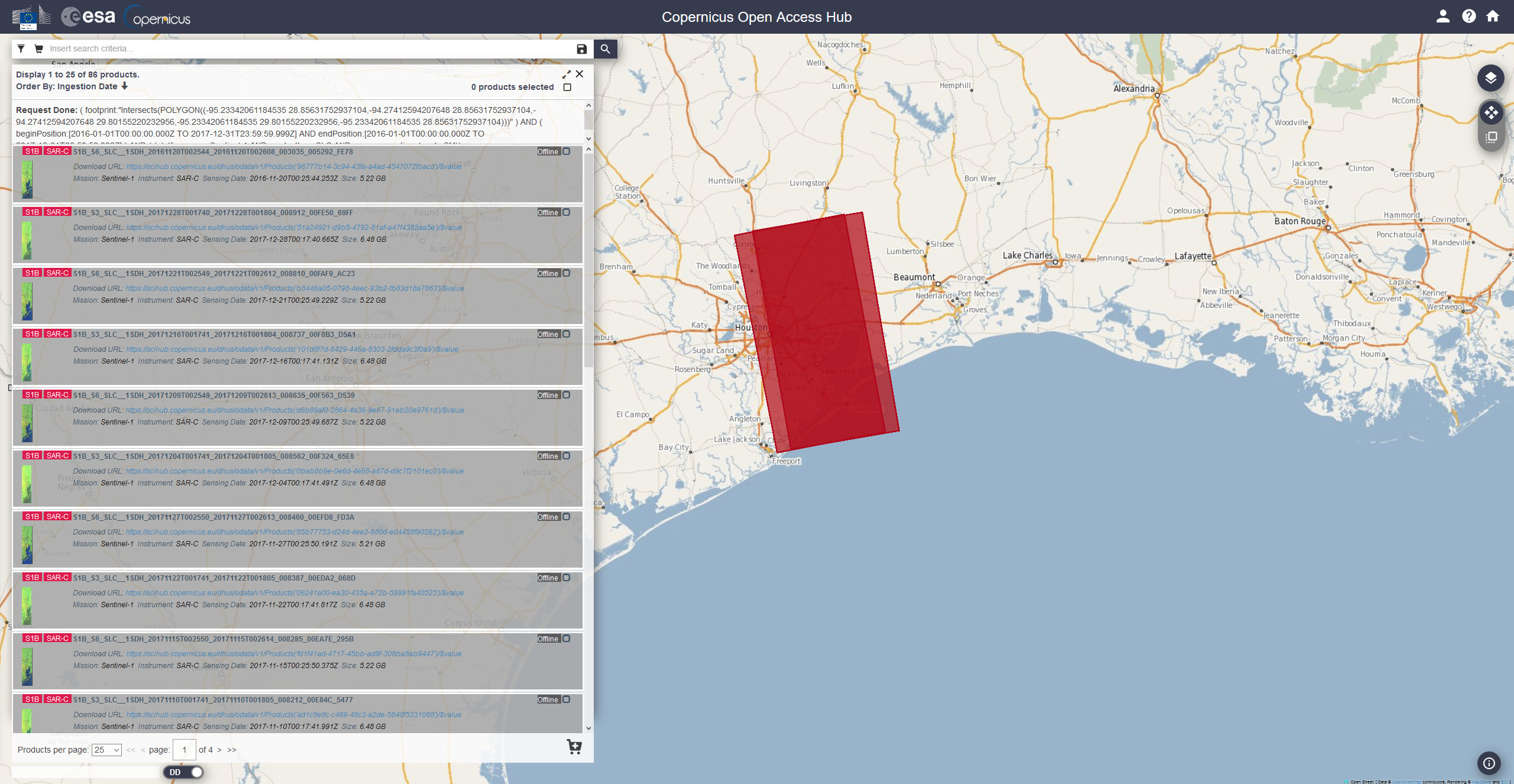Select product title S1B_S3_SLC 20171110T001741
The image size is (1514, 784).
pos(213,700)
